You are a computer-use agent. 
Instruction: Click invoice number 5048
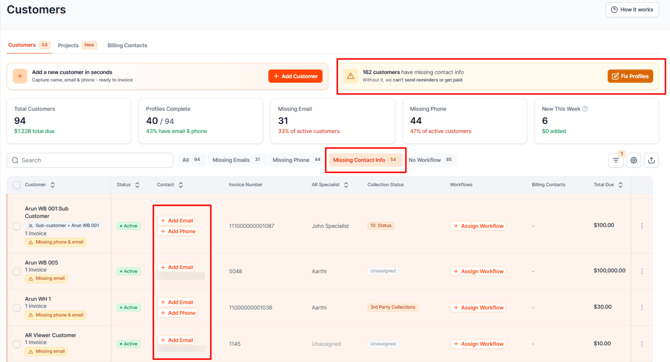tap(235, 271)
